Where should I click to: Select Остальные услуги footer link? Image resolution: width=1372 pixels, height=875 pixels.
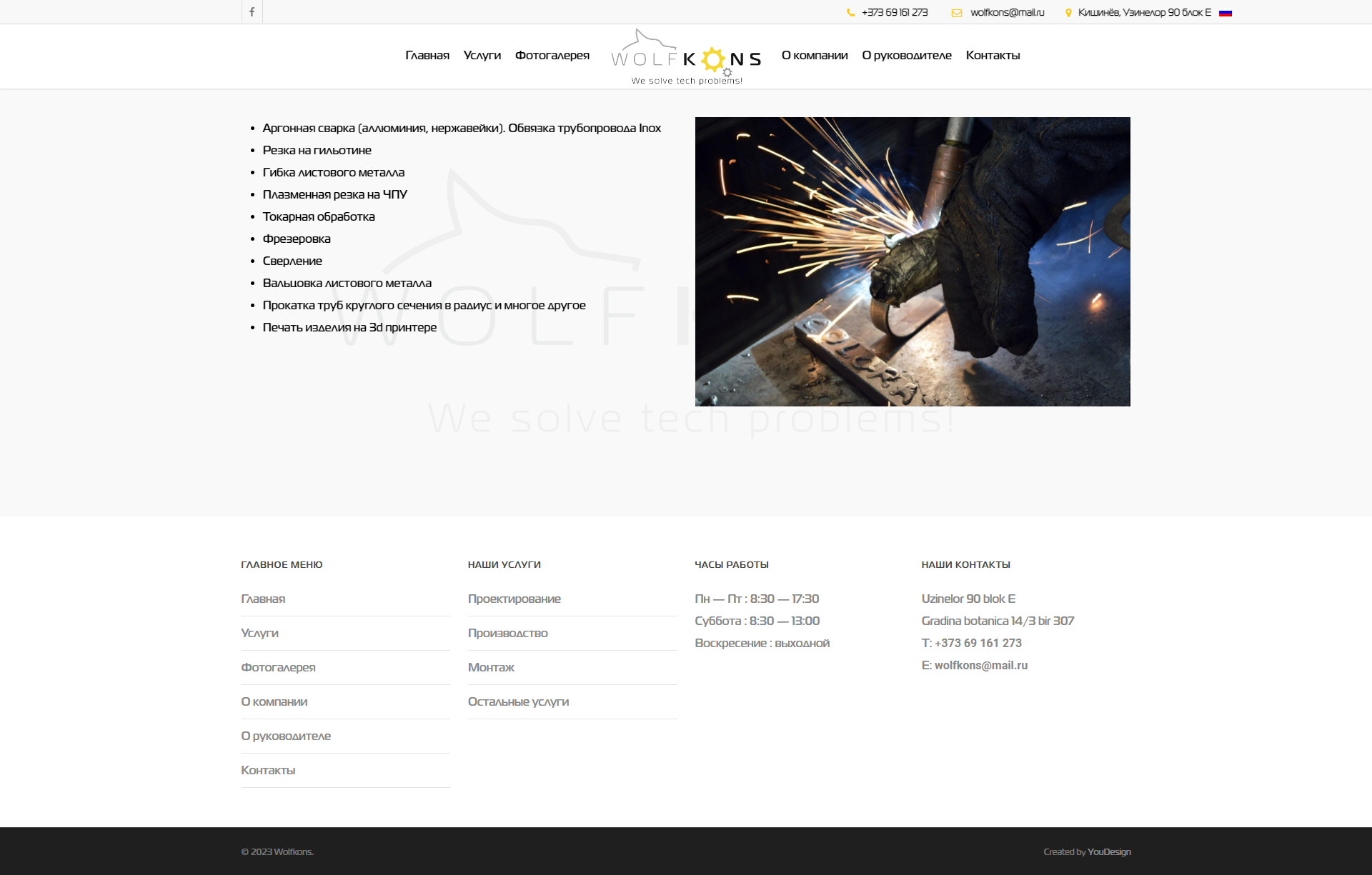point(519,701)
